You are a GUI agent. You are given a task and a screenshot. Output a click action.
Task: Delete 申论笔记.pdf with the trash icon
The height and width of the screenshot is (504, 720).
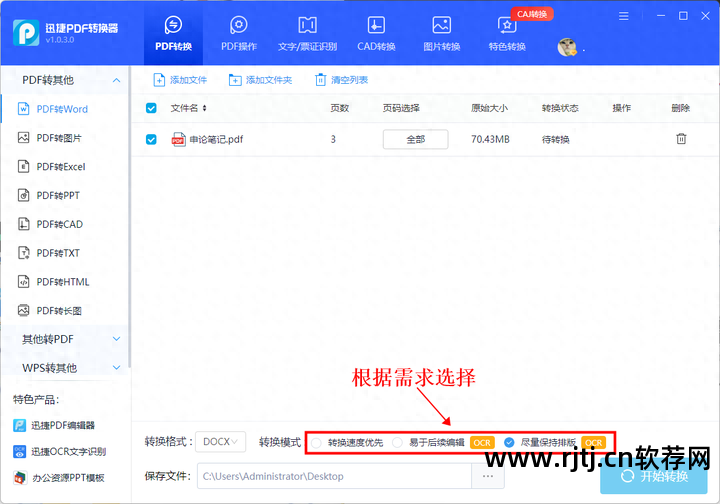(681, 138)
